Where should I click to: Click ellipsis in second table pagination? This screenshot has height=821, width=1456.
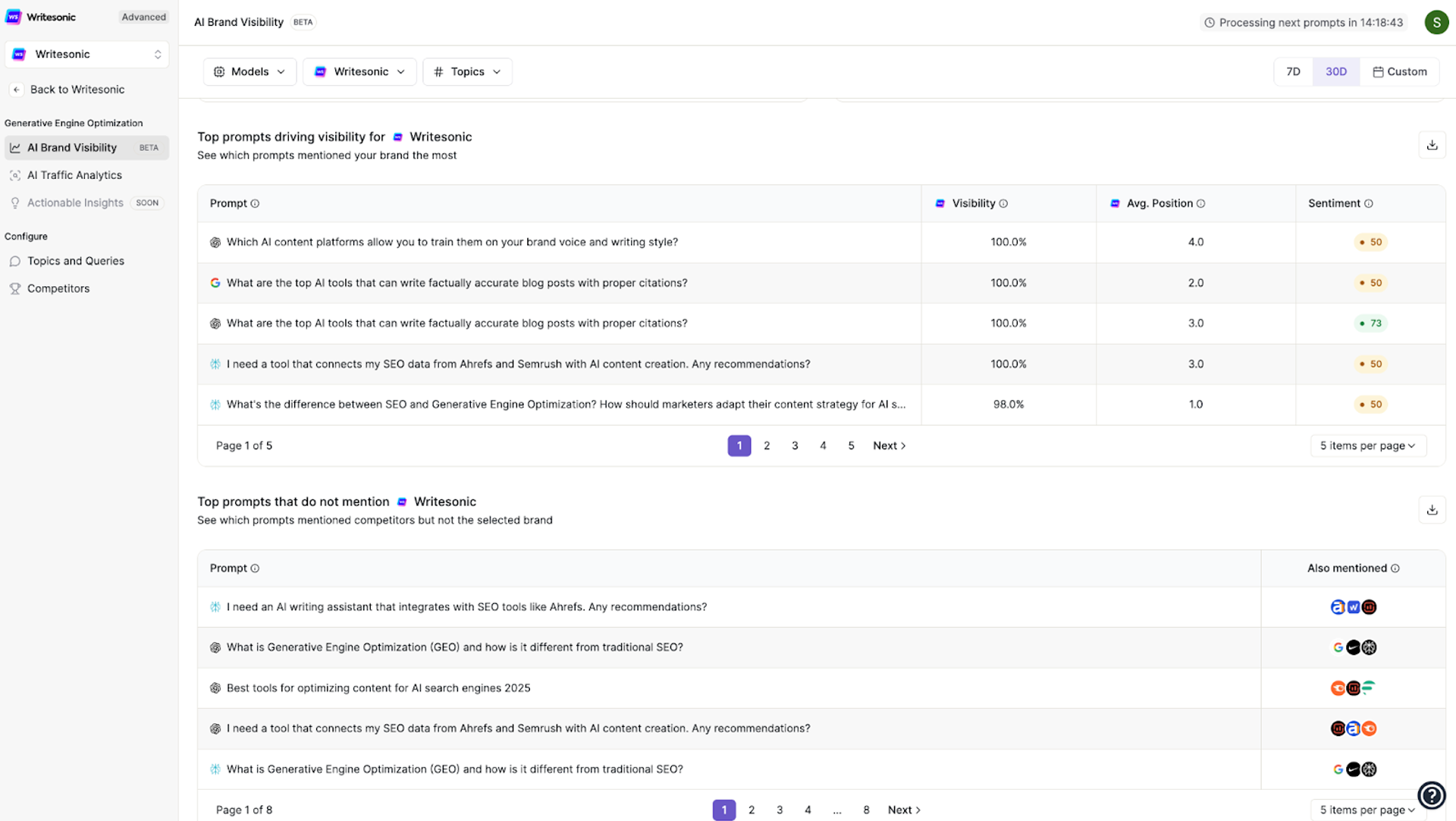(837, 810)
